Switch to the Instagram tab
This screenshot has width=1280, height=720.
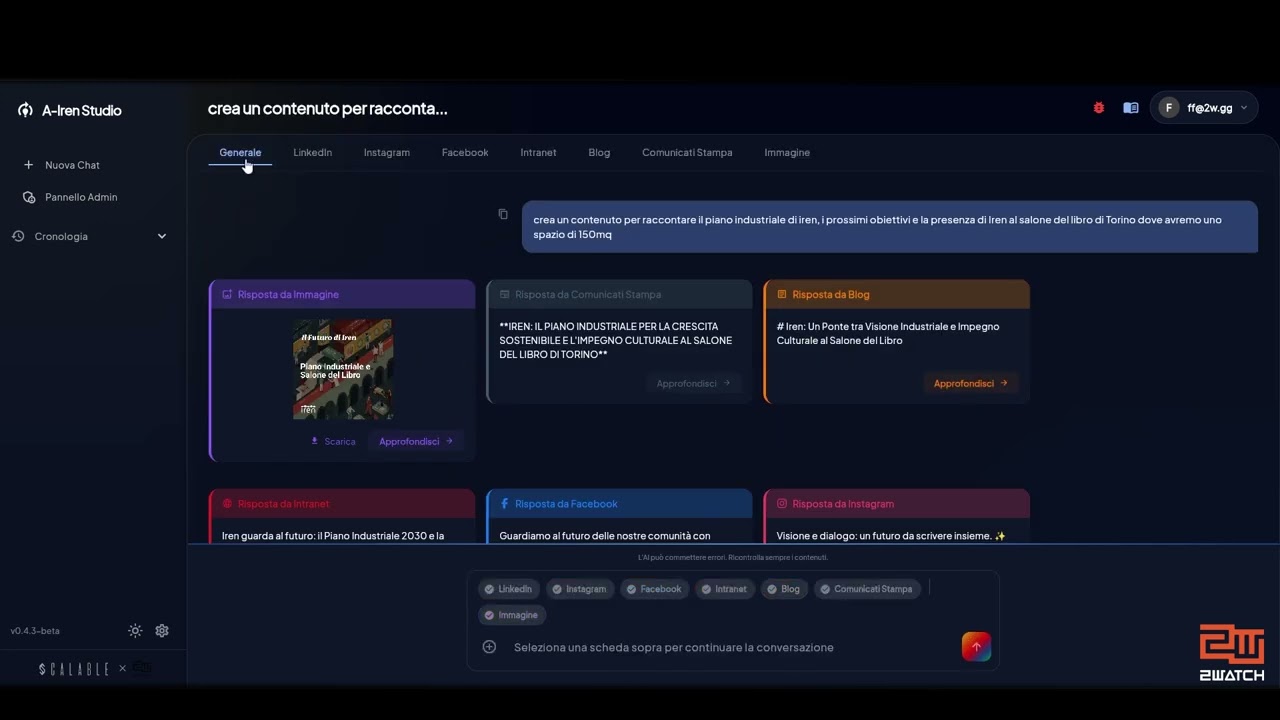387,152
